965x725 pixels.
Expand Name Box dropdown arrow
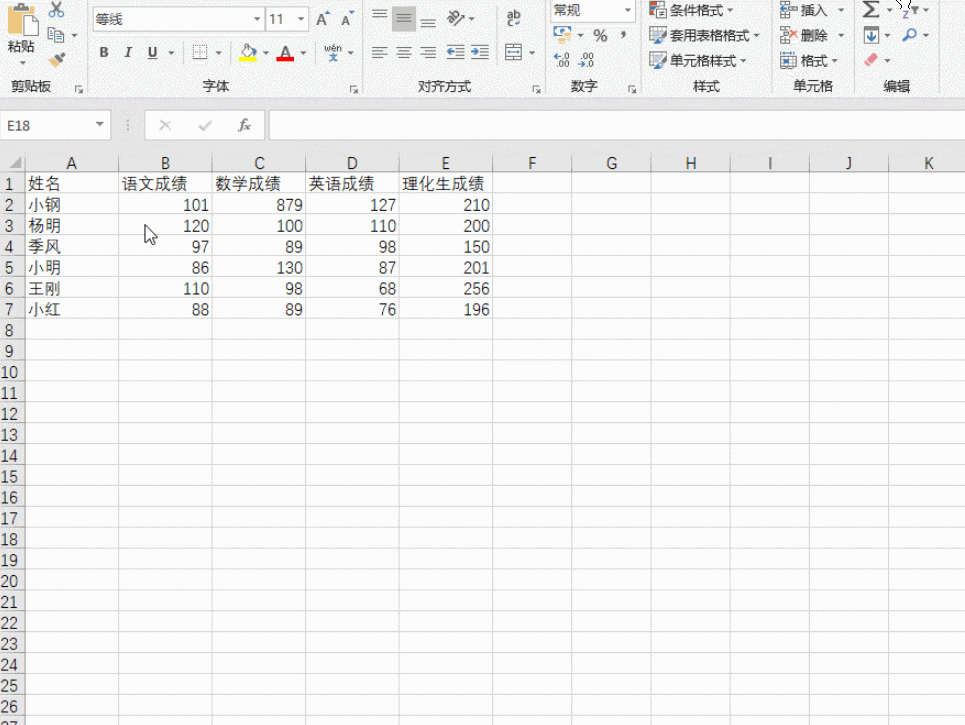tap(100, 125)
